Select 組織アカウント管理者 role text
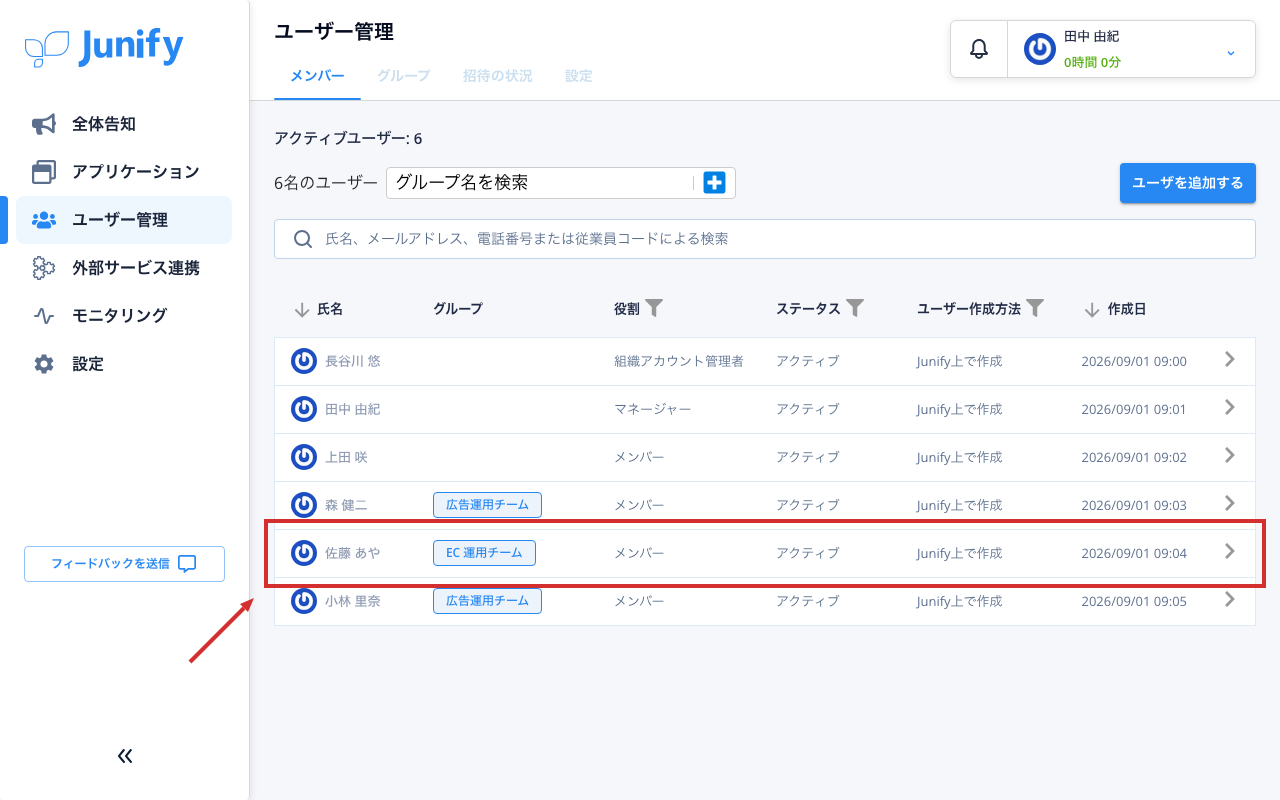This screenshot has height=800, width=1280. pyautogui.click(x=679, y=361)
